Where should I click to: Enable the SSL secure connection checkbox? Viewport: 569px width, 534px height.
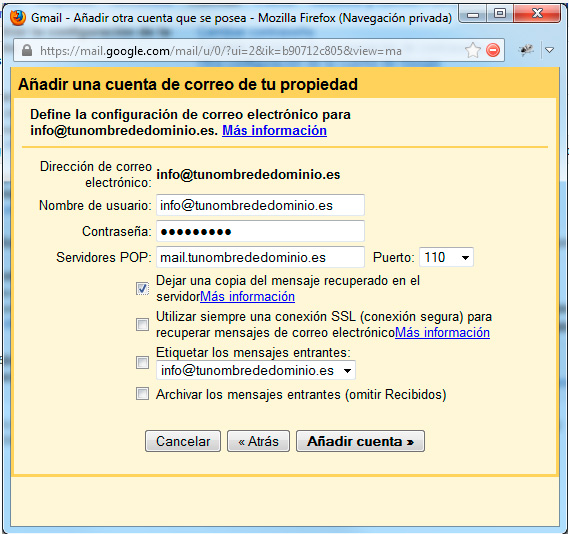(142, 324)
